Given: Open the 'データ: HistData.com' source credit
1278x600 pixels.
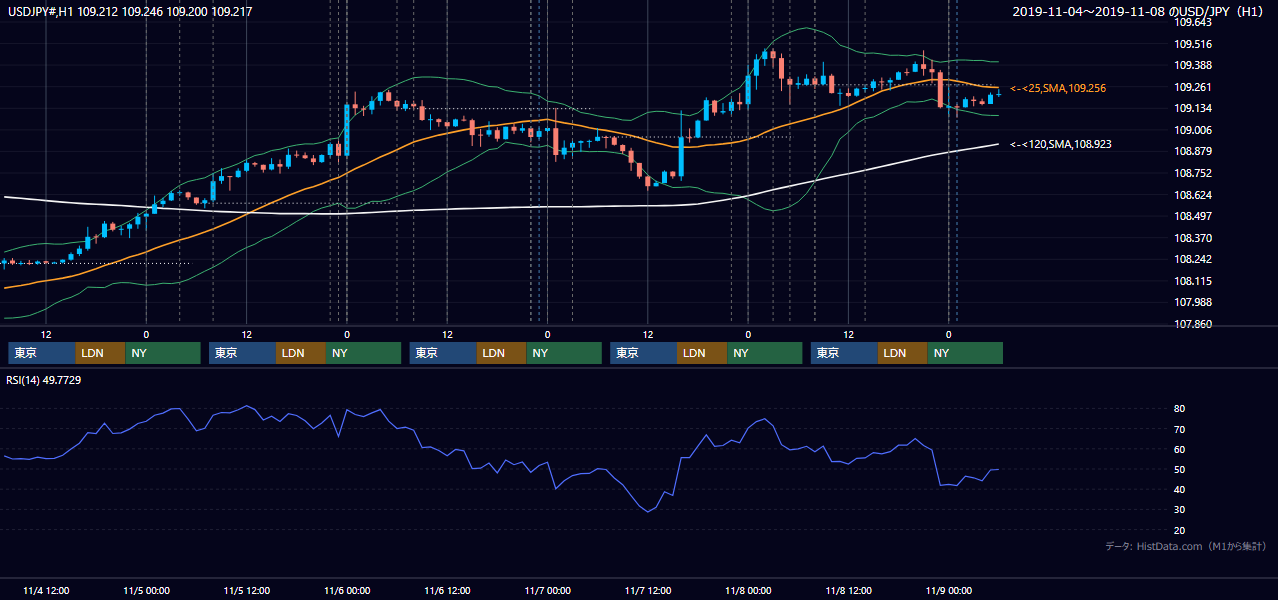Looking at the screenshot, I should click(1185, 546).
